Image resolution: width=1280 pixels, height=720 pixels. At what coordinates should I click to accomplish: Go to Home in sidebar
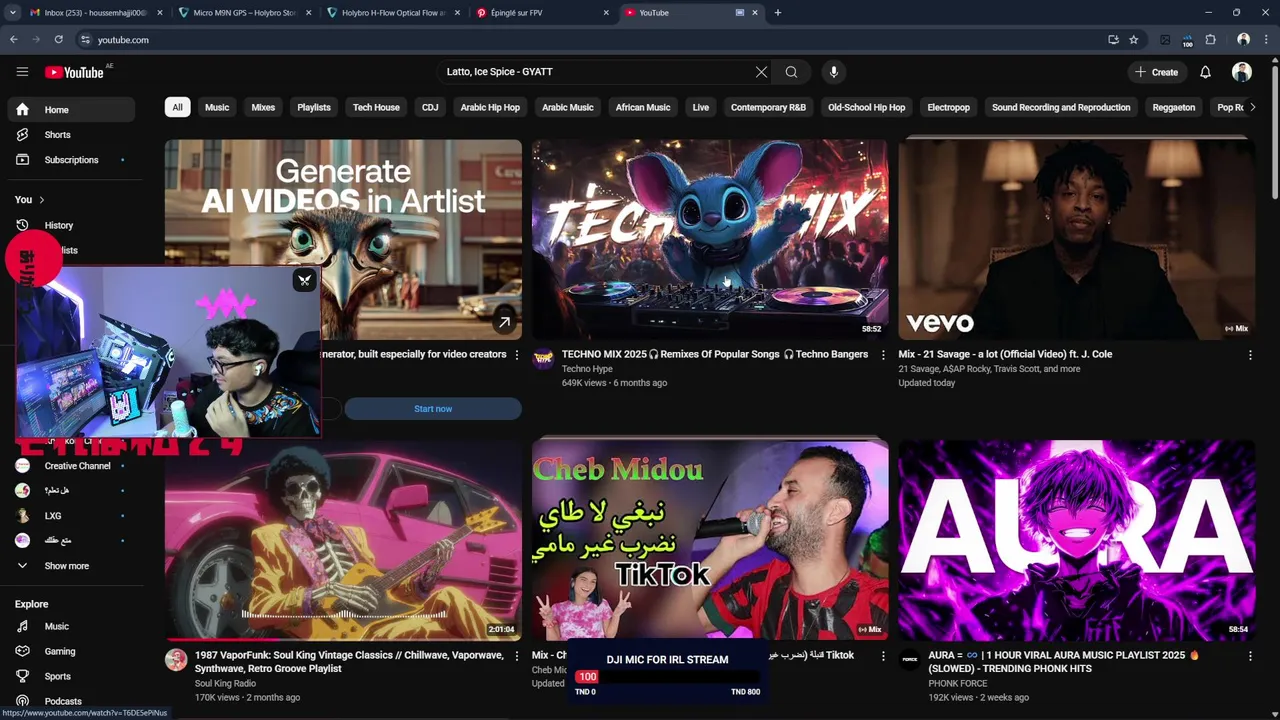(70, 110)
